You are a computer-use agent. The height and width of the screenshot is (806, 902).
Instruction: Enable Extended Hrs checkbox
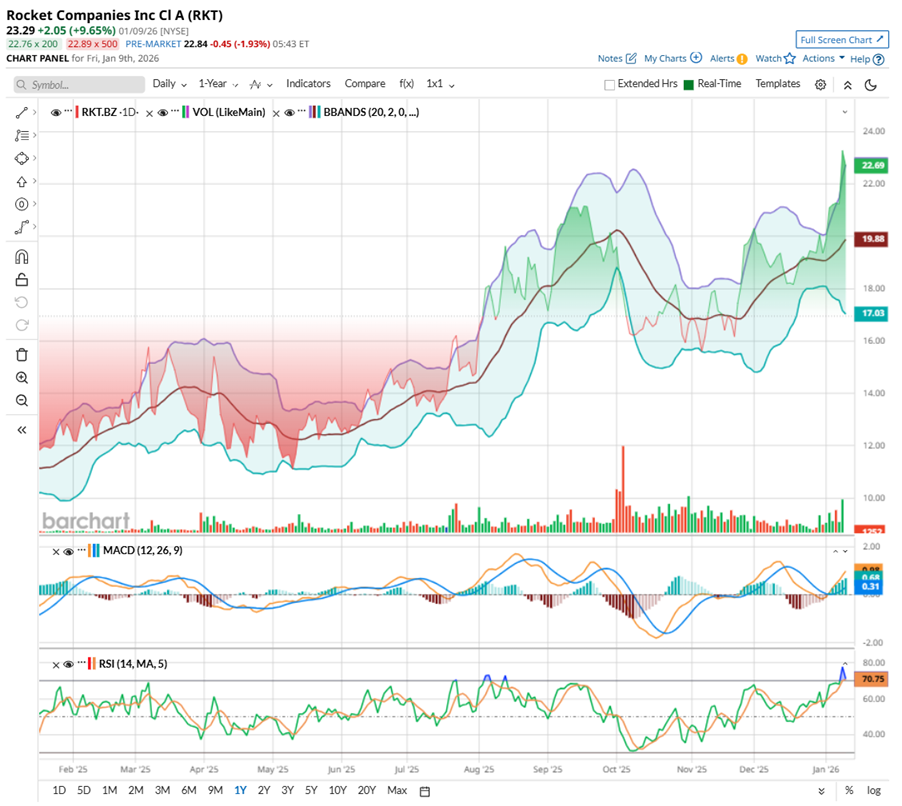click(609, 85)
